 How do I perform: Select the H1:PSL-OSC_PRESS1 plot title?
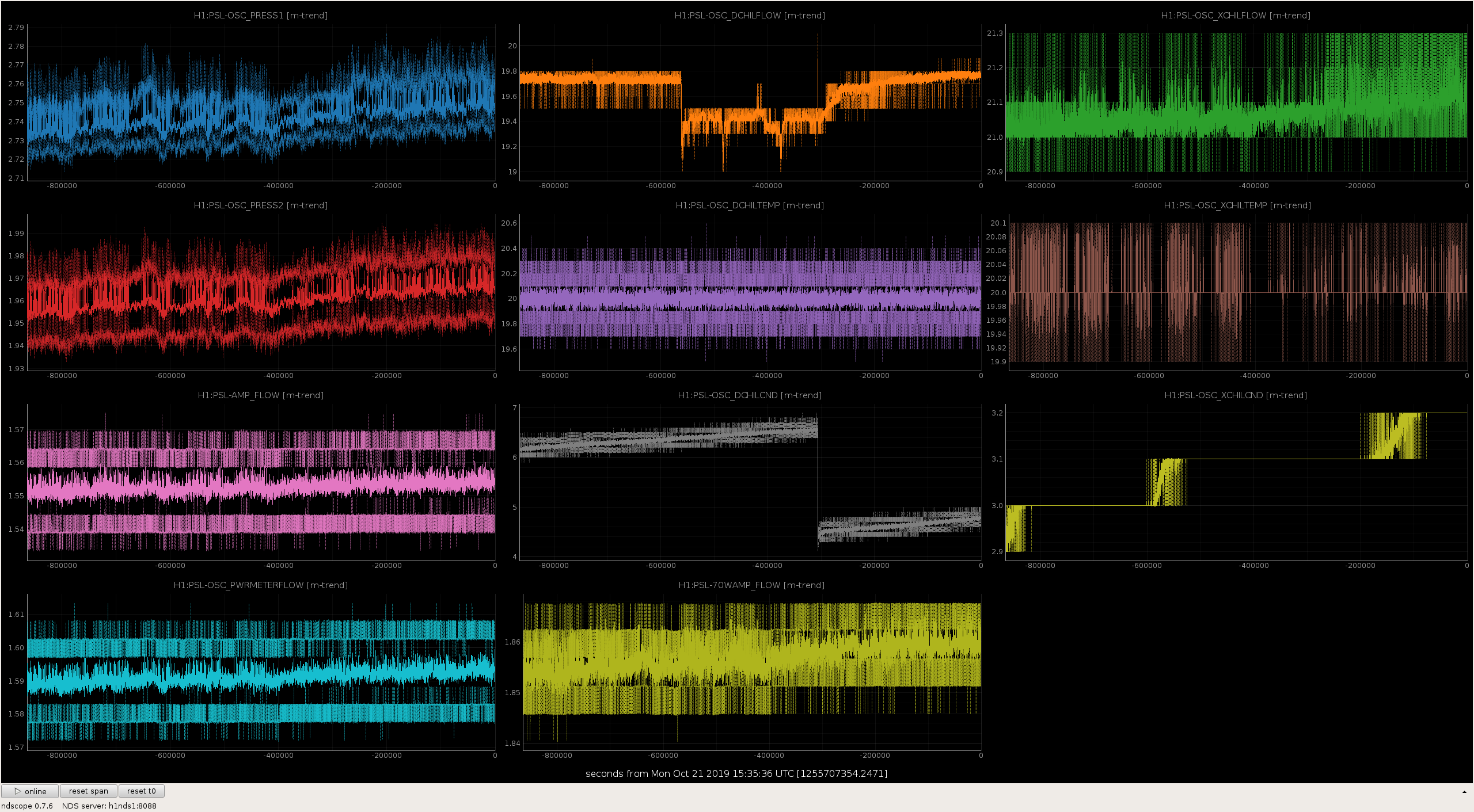click(261, 16)
